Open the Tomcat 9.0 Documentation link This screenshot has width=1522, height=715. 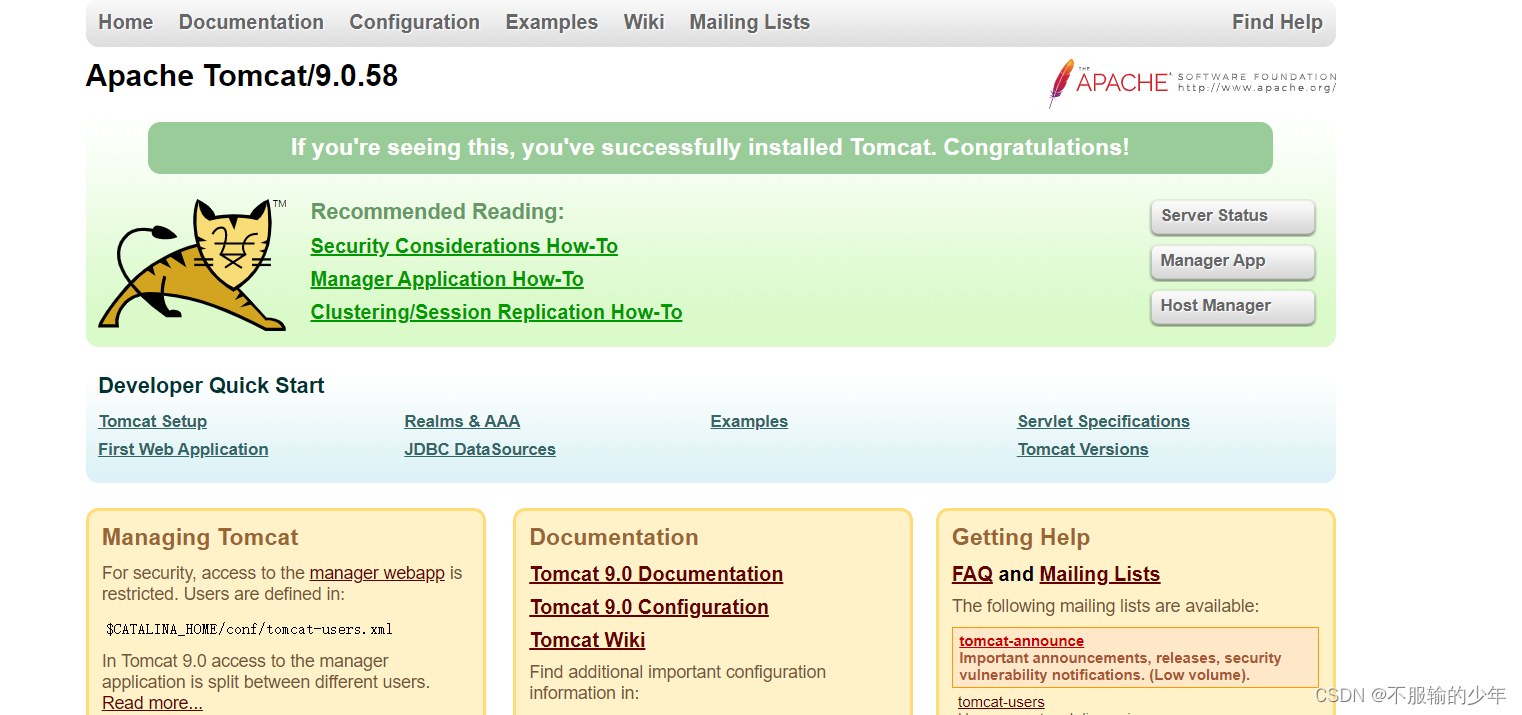pyautogui.click(x=656, y=574)
